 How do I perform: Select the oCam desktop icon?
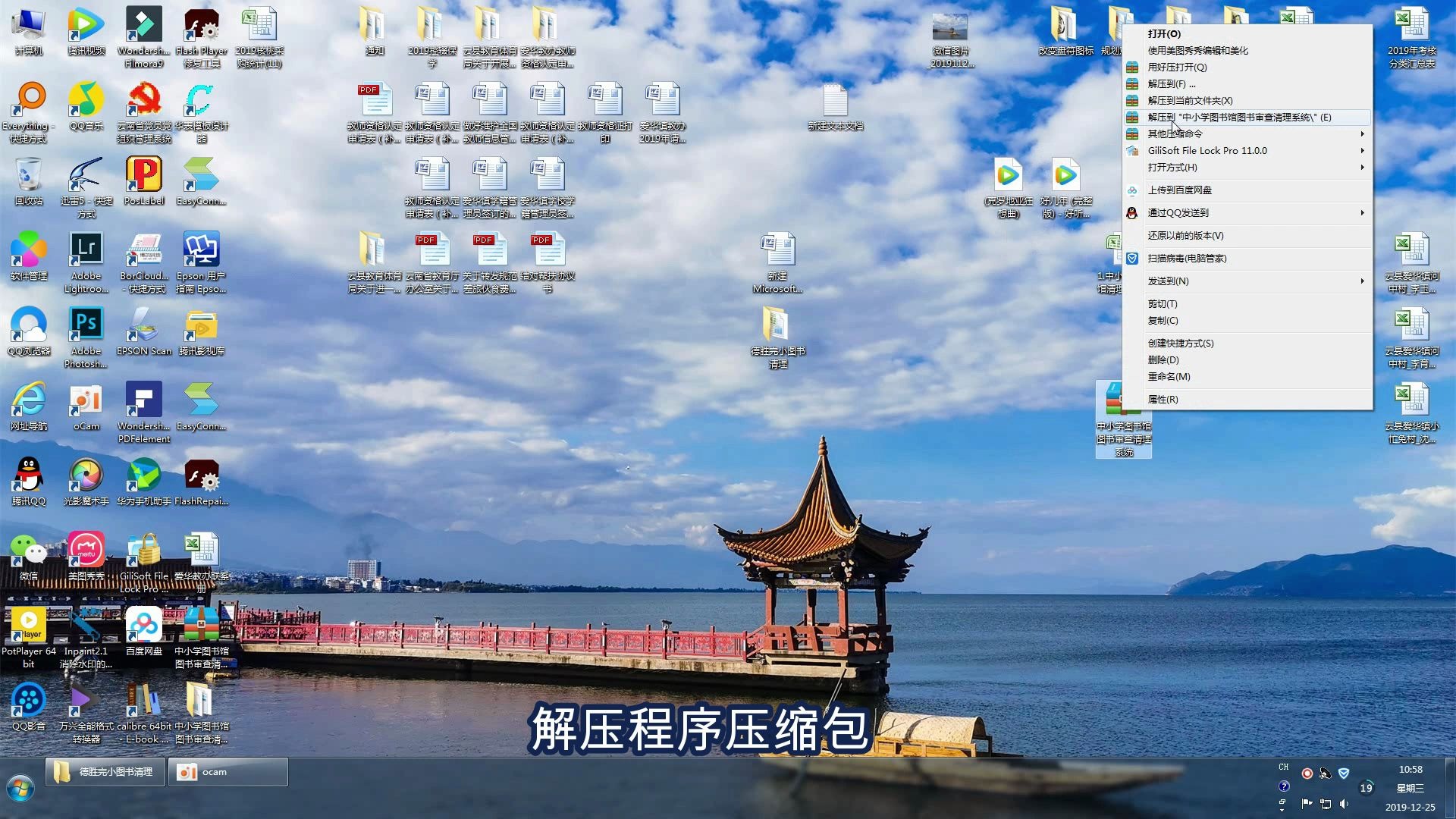click(86, 408)
